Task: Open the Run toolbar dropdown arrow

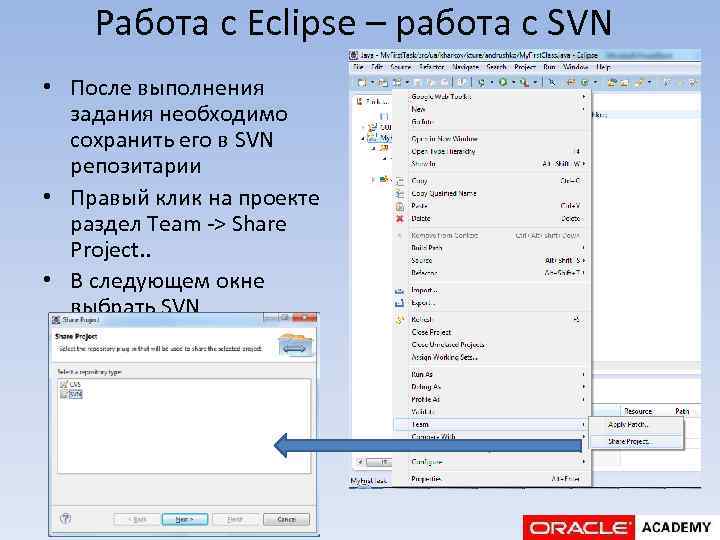Action: [x=513, y=83]
